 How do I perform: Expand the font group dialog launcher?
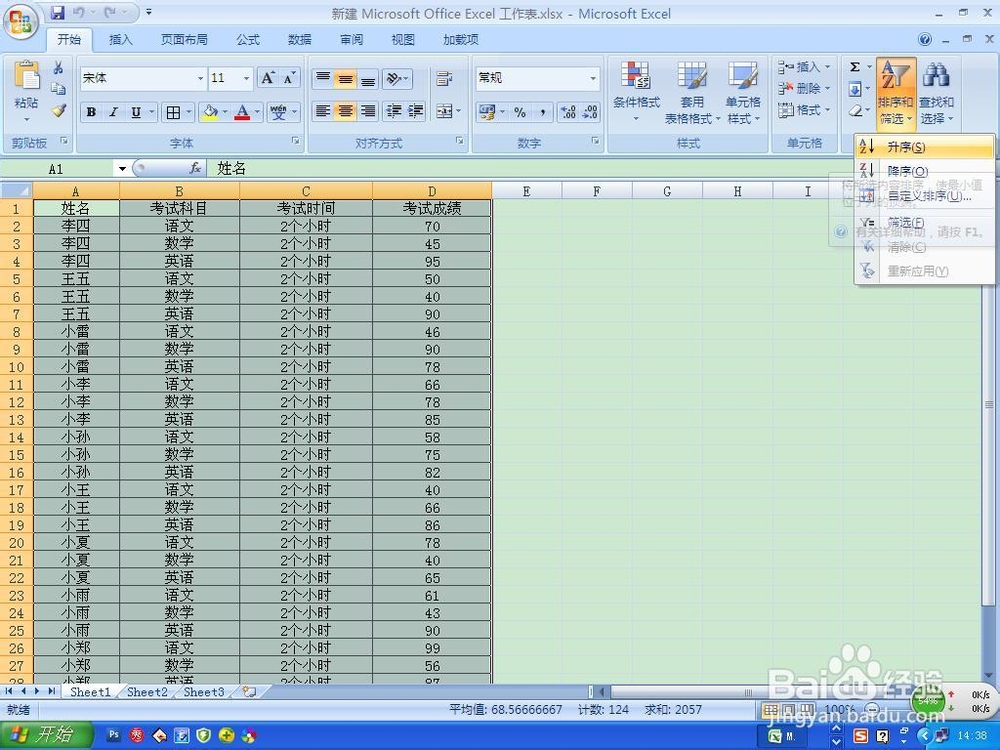coord(296,140)
